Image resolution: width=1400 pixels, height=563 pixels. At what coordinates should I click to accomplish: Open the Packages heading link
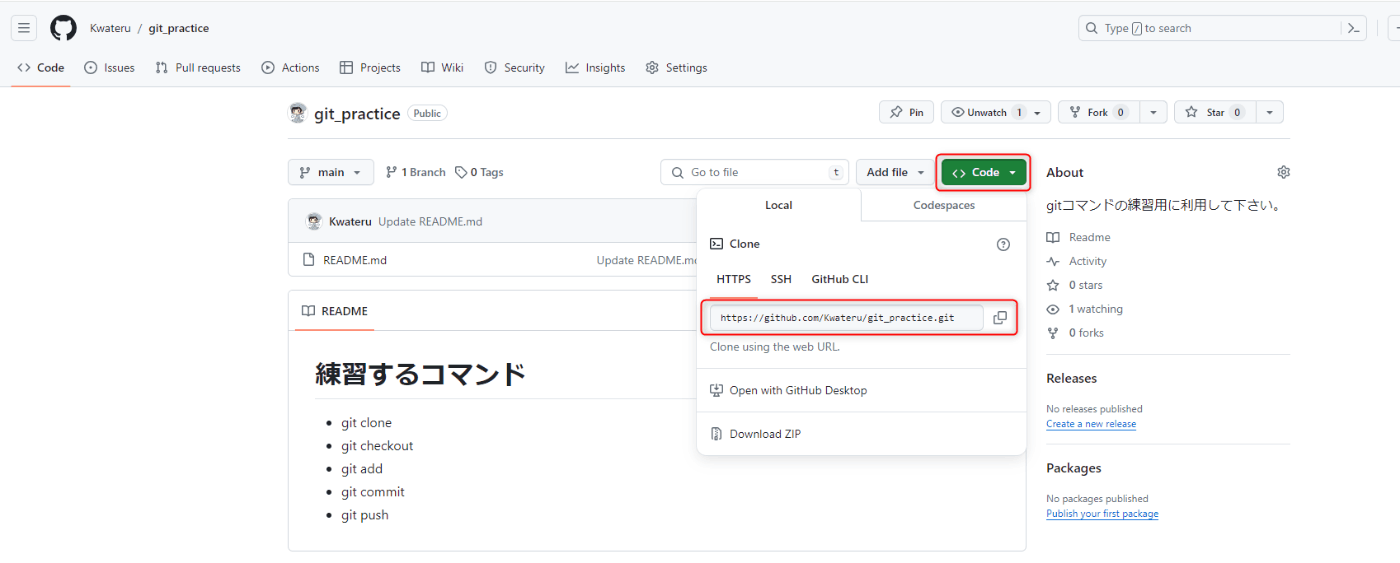tap(1074, 468)
